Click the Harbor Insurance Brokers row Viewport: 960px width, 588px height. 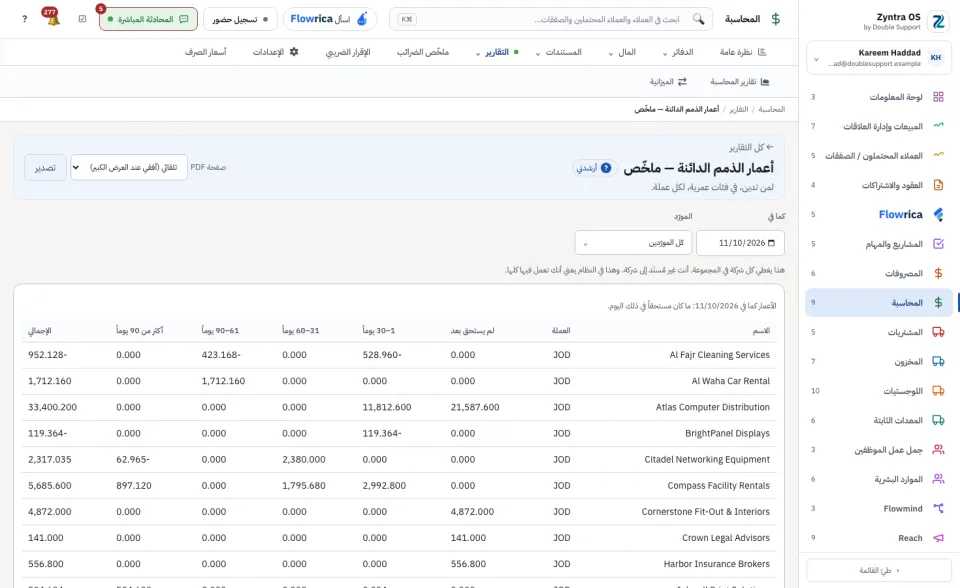399,564
